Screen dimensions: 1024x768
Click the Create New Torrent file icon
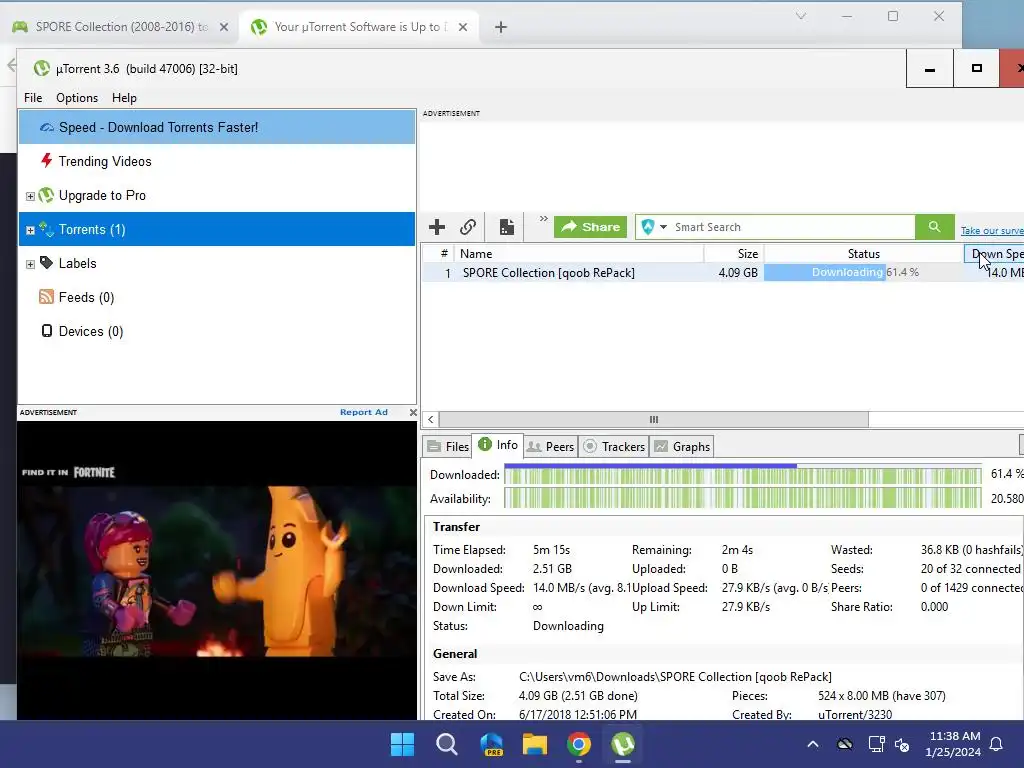(507, 227)
